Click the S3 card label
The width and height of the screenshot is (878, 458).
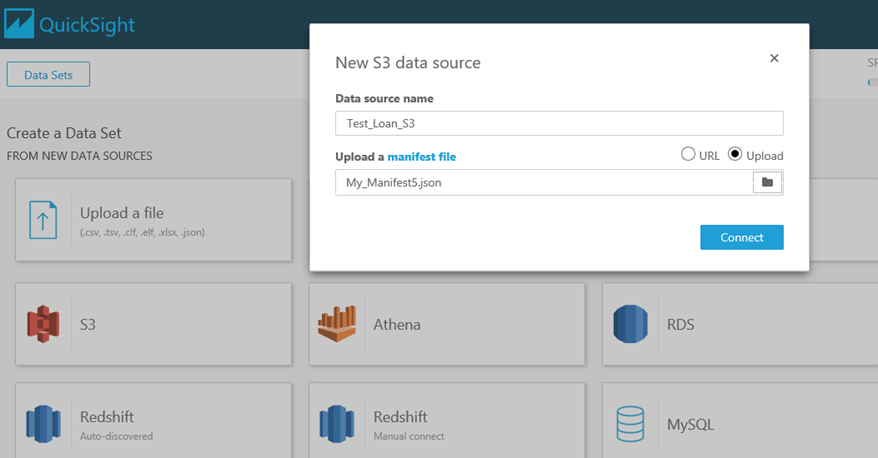click(x=87, y=325)
